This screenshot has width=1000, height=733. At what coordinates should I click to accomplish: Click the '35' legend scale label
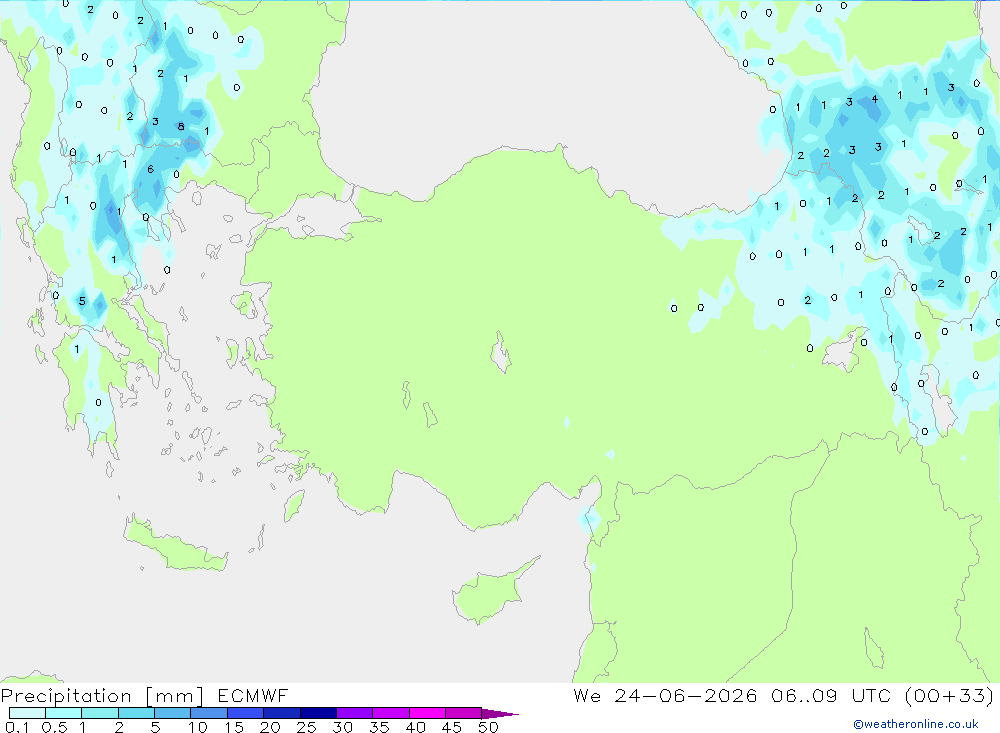[379, 727]
